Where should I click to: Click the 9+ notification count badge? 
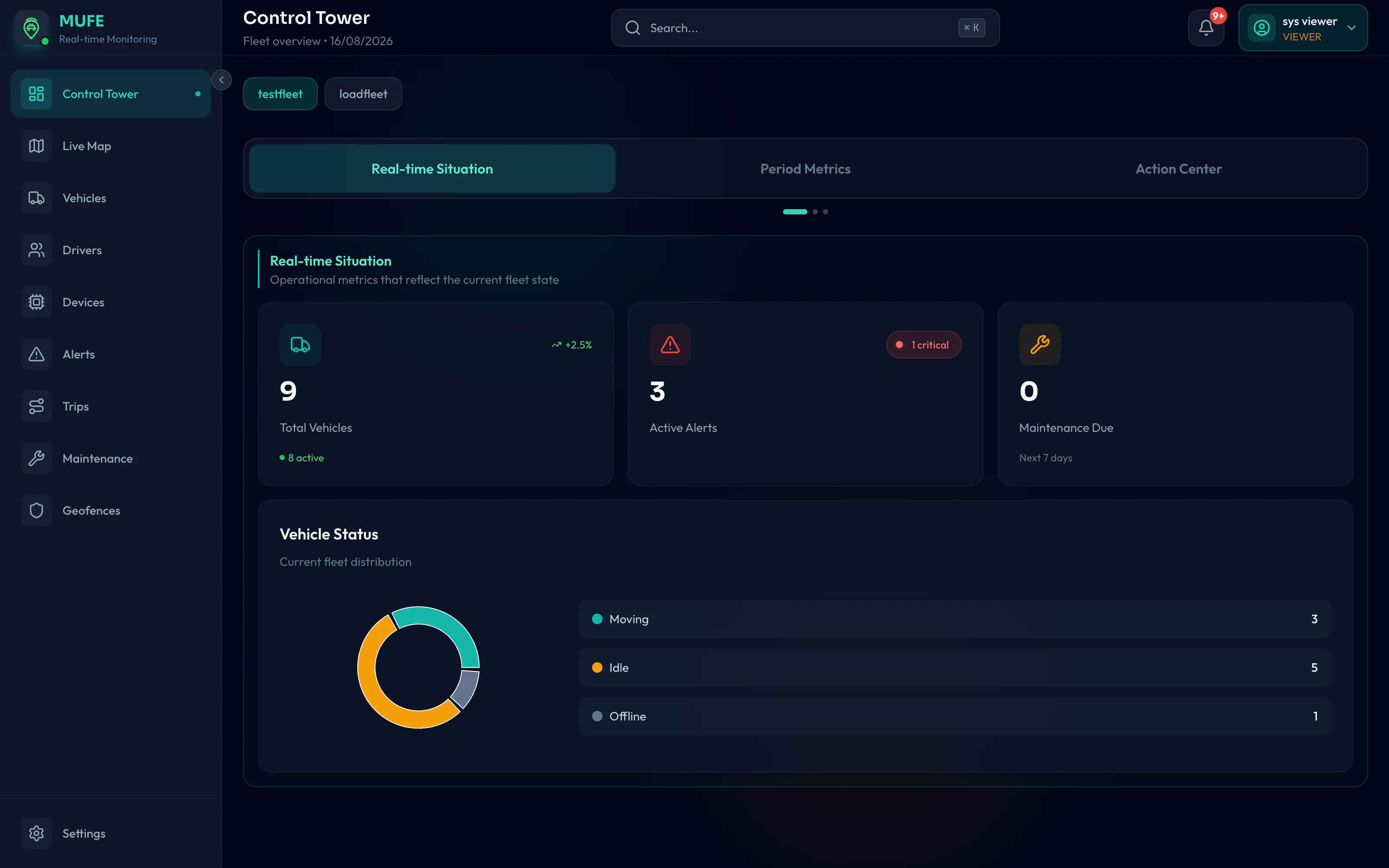(x=1218, y=16)
